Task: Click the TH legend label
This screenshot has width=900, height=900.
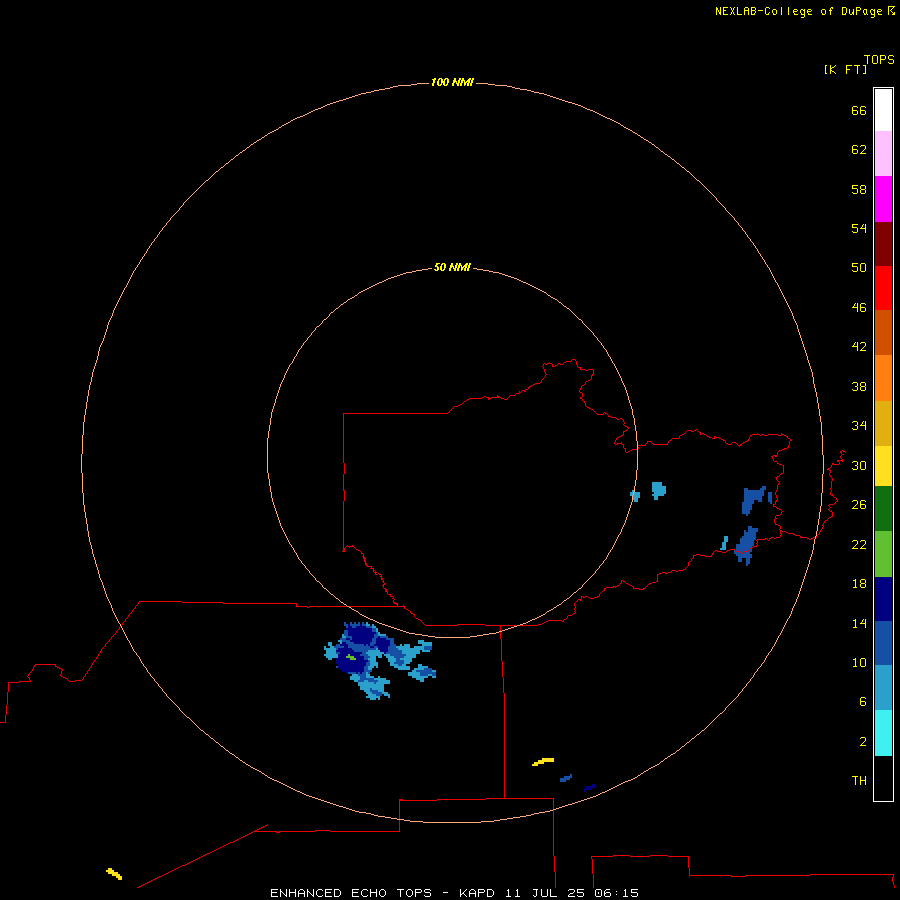Action: [859, 781]
